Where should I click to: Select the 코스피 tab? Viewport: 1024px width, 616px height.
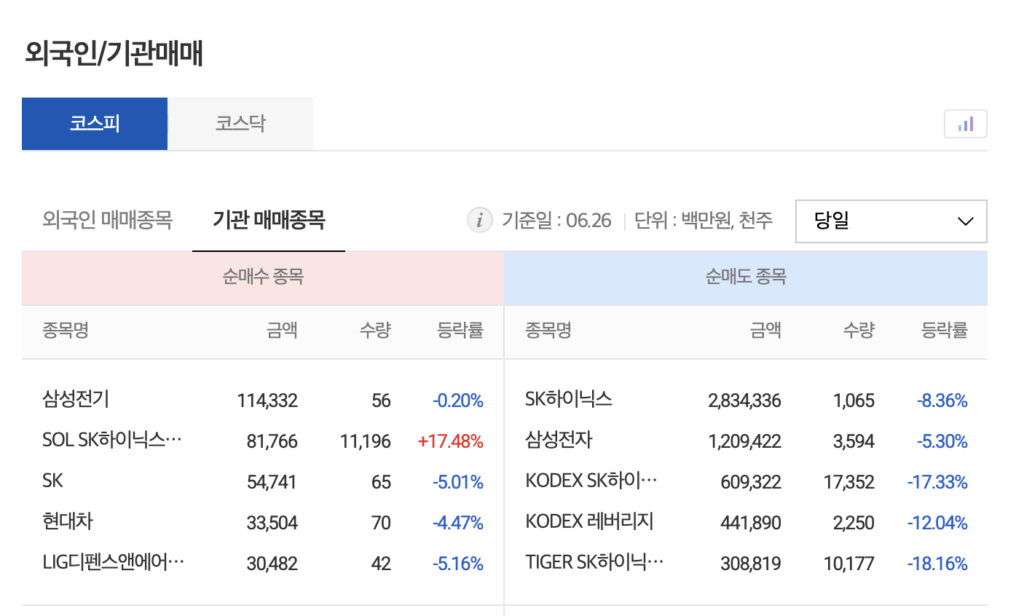coord(95,124)
